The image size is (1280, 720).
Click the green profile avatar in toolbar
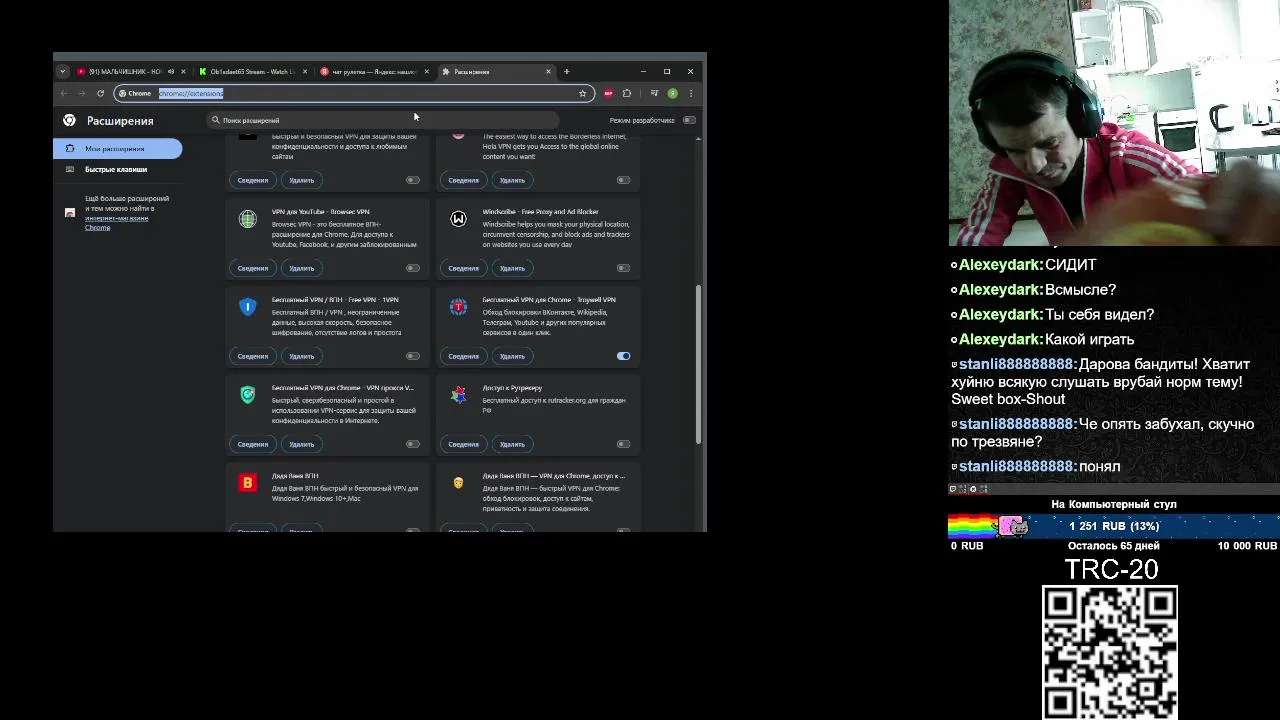(673, 93)
